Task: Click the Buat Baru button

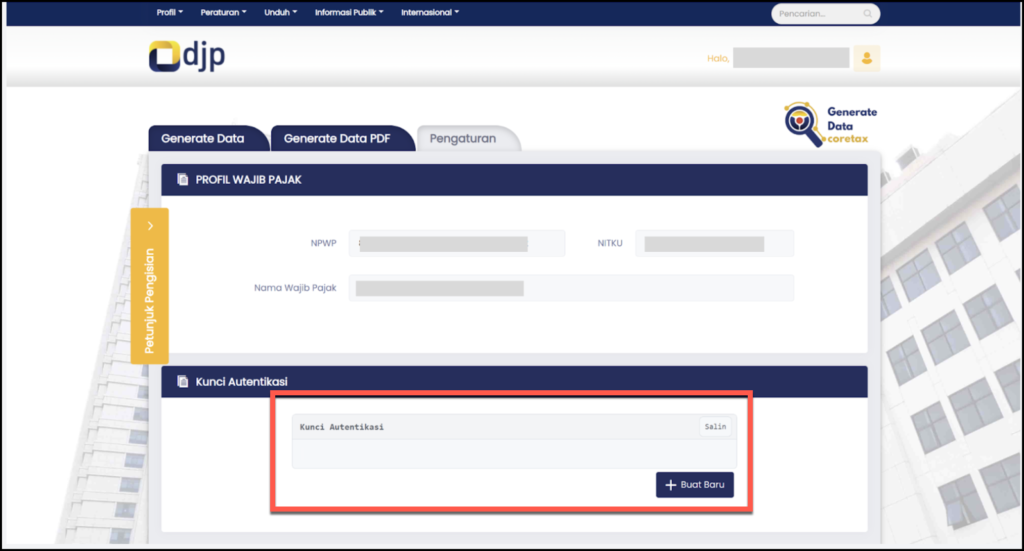Action: (695, 485)
